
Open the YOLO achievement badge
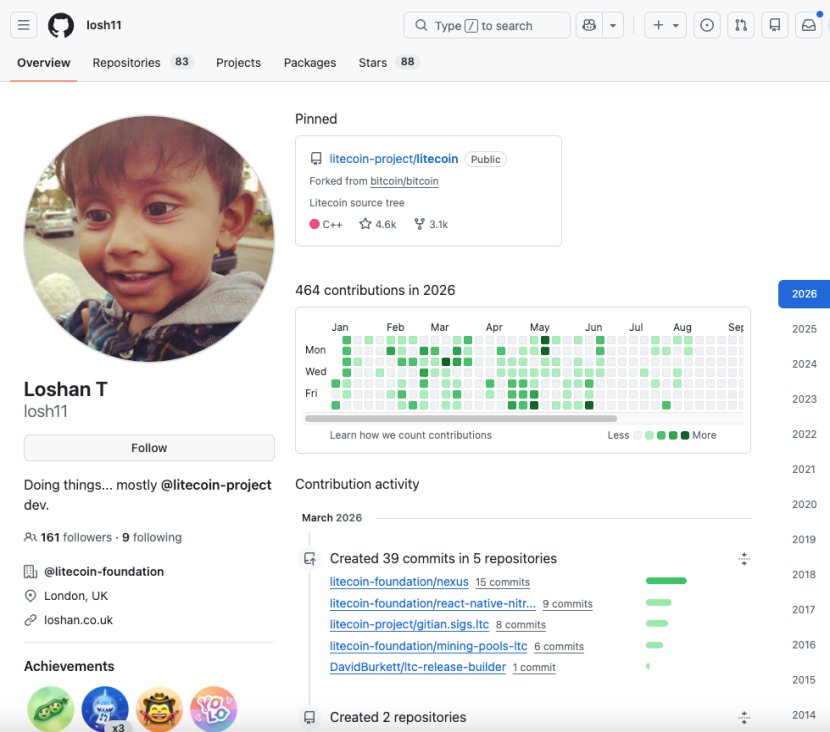[x=213, y=709]
